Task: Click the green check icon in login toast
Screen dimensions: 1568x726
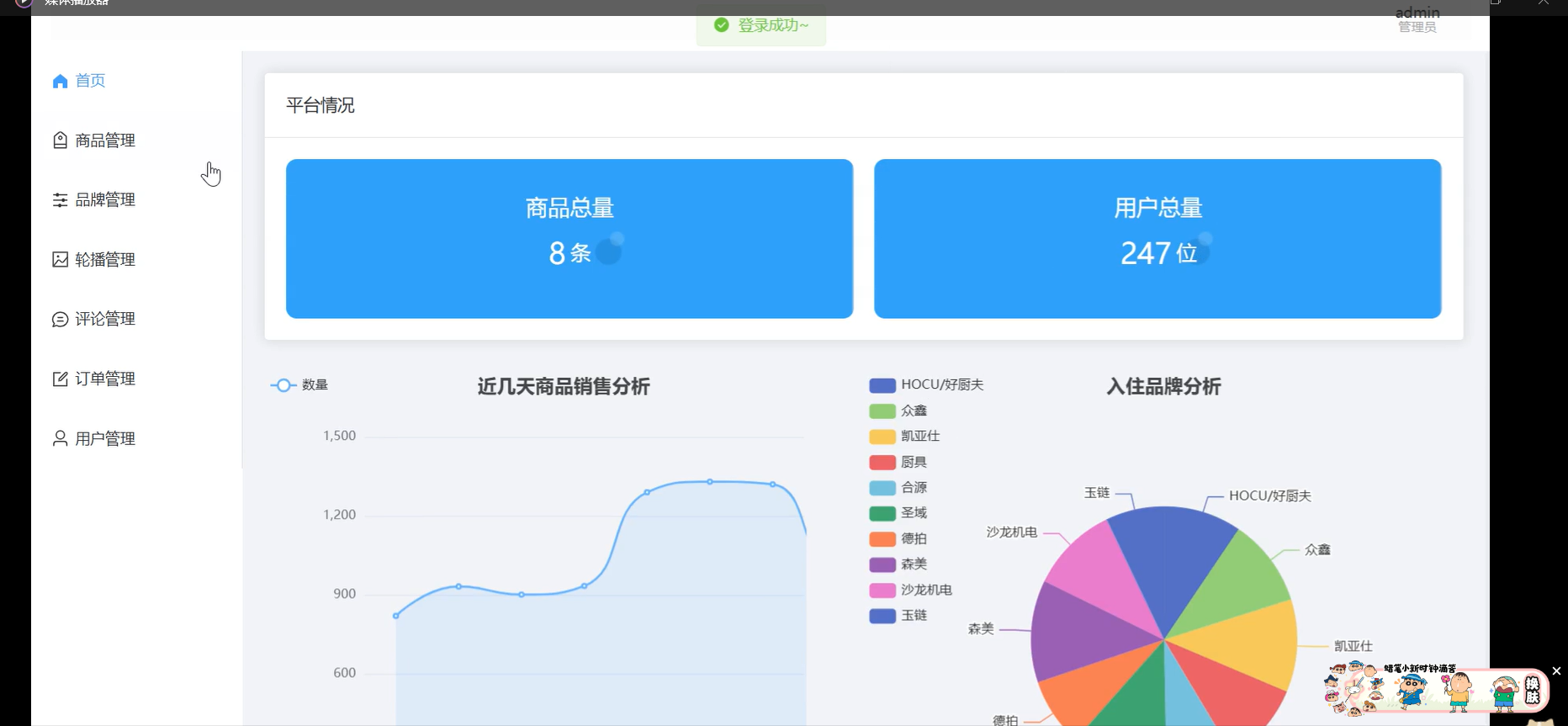Action: 721,25
